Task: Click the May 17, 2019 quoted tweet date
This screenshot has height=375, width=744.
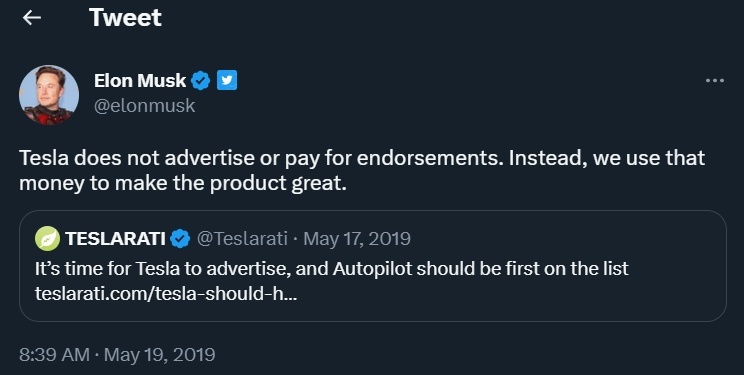Action: click(357, 238)
